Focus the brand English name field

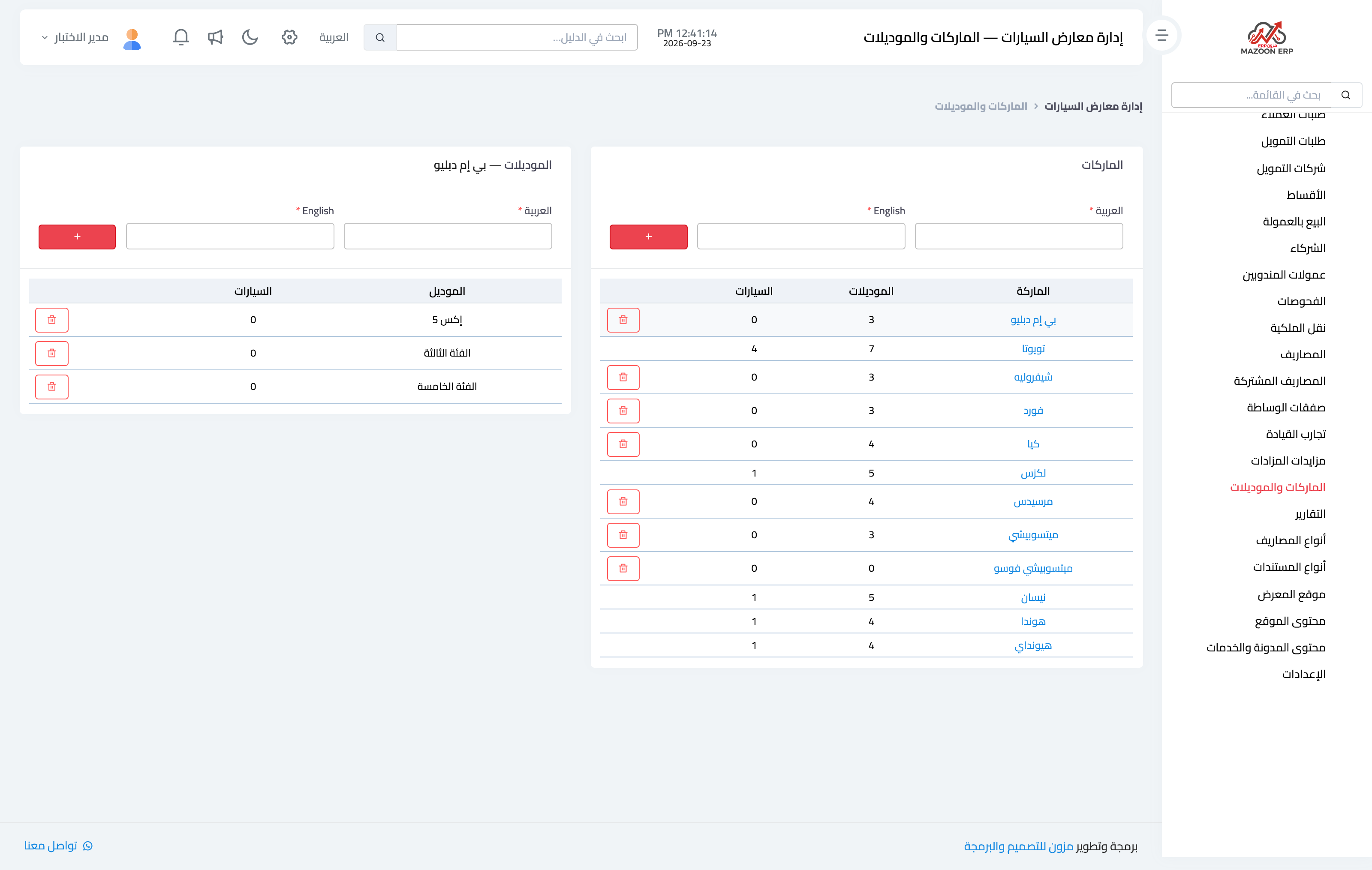(x=801, y=236)
